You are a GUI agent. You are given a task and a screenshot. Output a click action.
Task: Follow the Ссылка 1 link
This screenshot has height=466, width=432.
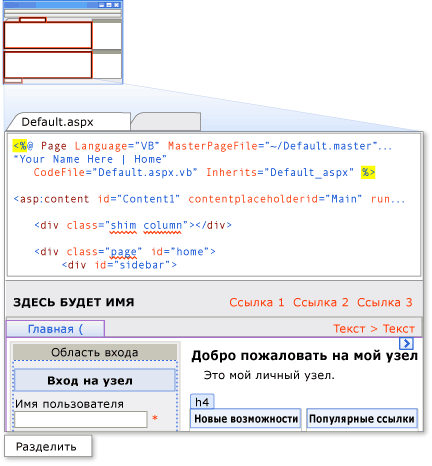pos(256,302)
